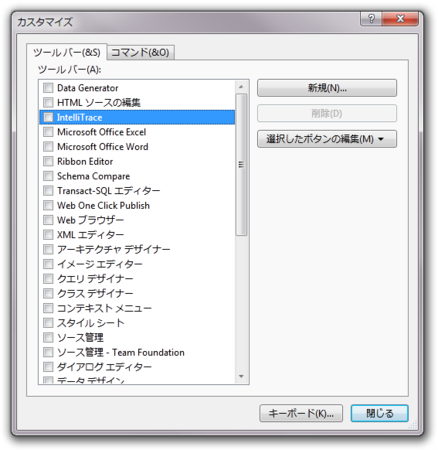Toggle the IntelliTrace toolbar checkbox
Viewport: 438px width, 450px height.
[x=48, y=117]
